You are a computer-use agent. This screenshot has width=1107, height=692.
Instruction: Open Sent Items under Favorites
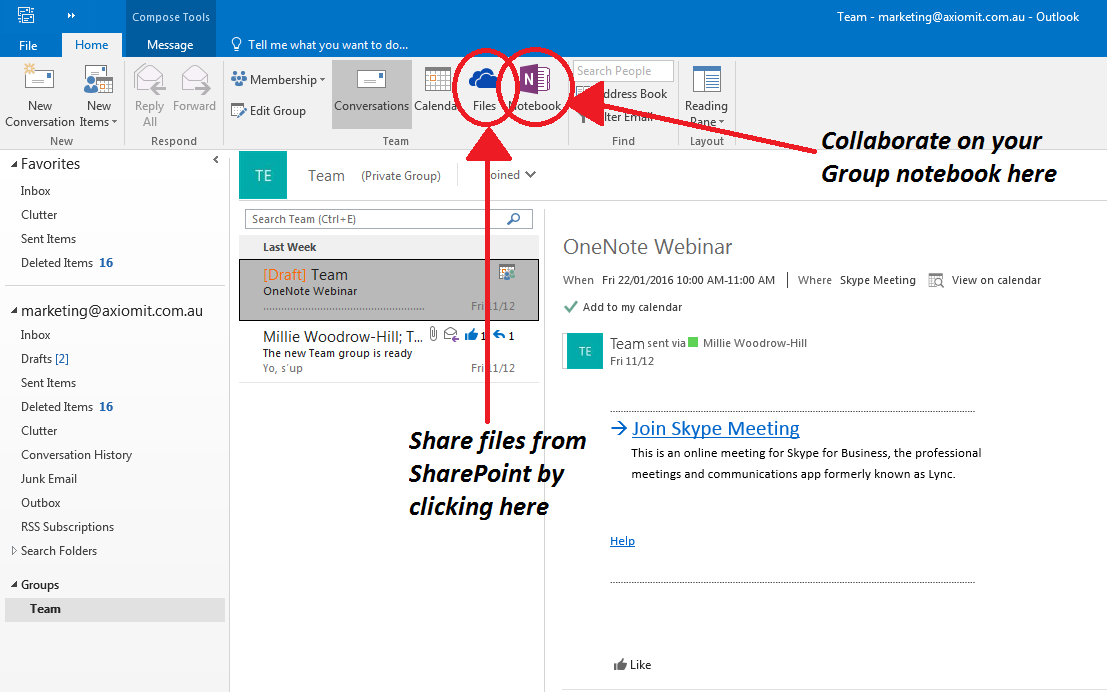tap(48, 239)
